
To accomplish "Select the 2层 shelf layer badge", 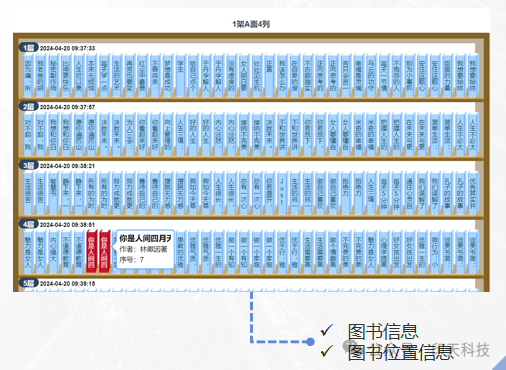I will [28, 106].
